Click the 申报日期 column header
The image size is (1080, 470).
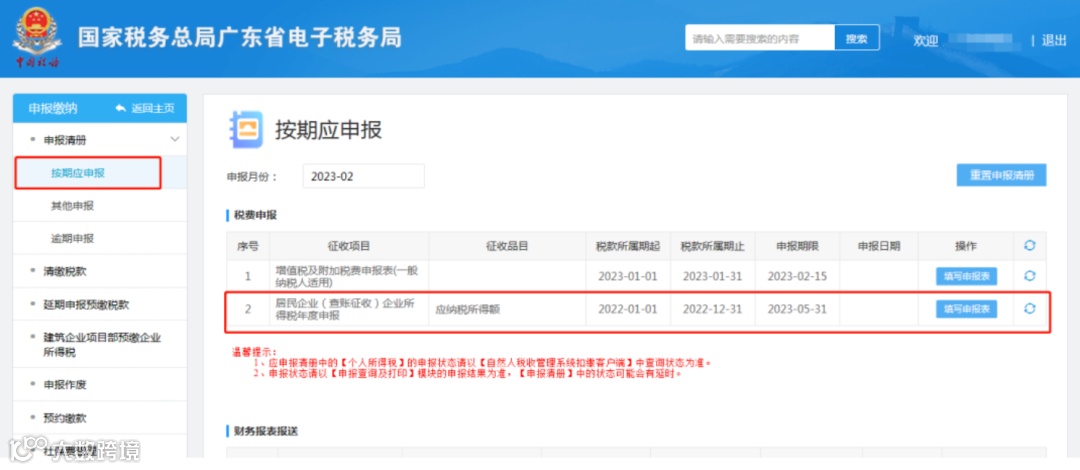(x=878, y=246)
